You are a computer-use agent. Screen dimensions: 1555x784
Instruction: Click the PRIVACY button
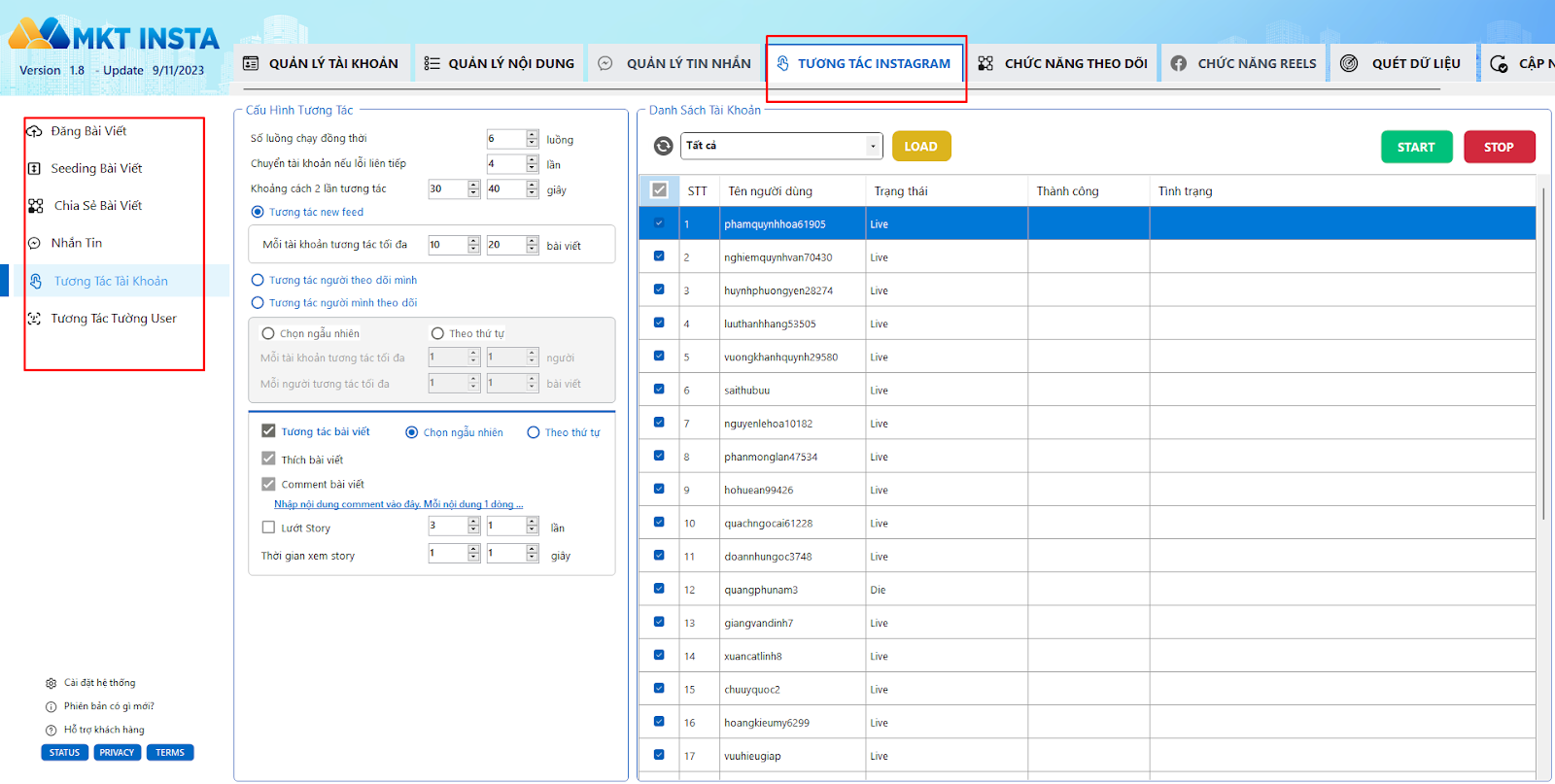[118, 753]
